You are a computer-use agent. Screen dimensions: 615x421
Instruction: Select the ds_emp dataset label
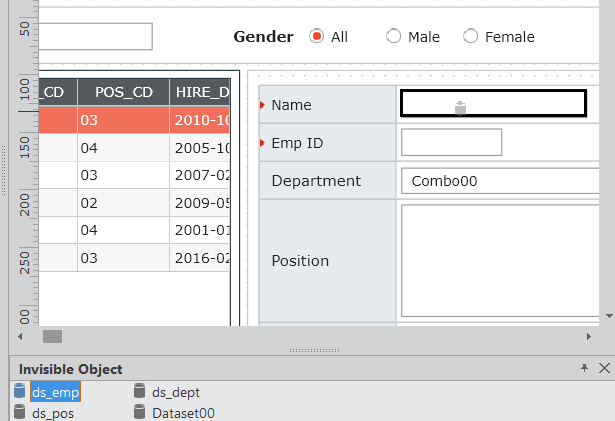coord(56,392)
